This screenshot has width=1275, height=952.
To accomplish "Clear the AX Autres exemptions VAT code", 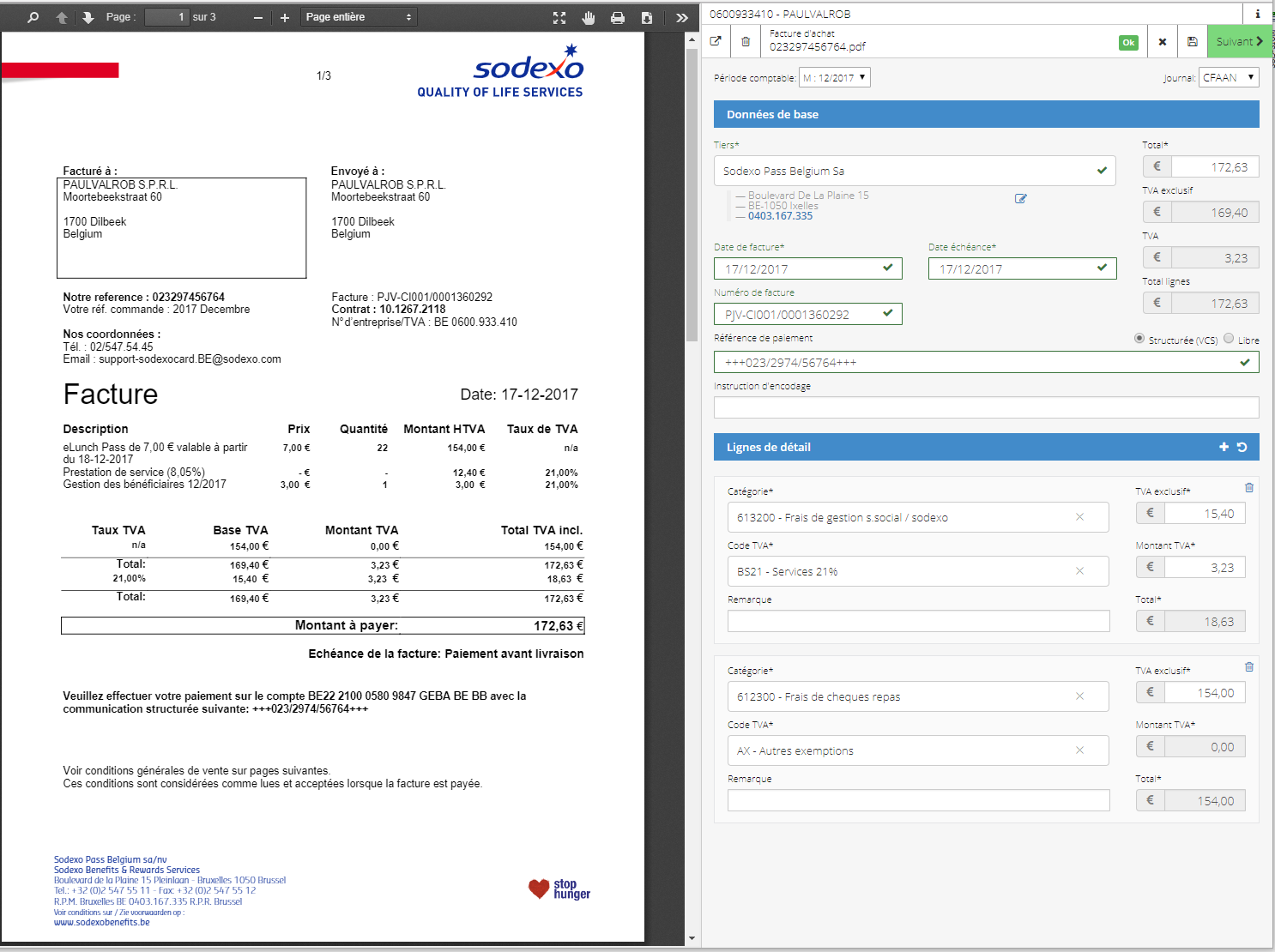I will (1079, 750).
